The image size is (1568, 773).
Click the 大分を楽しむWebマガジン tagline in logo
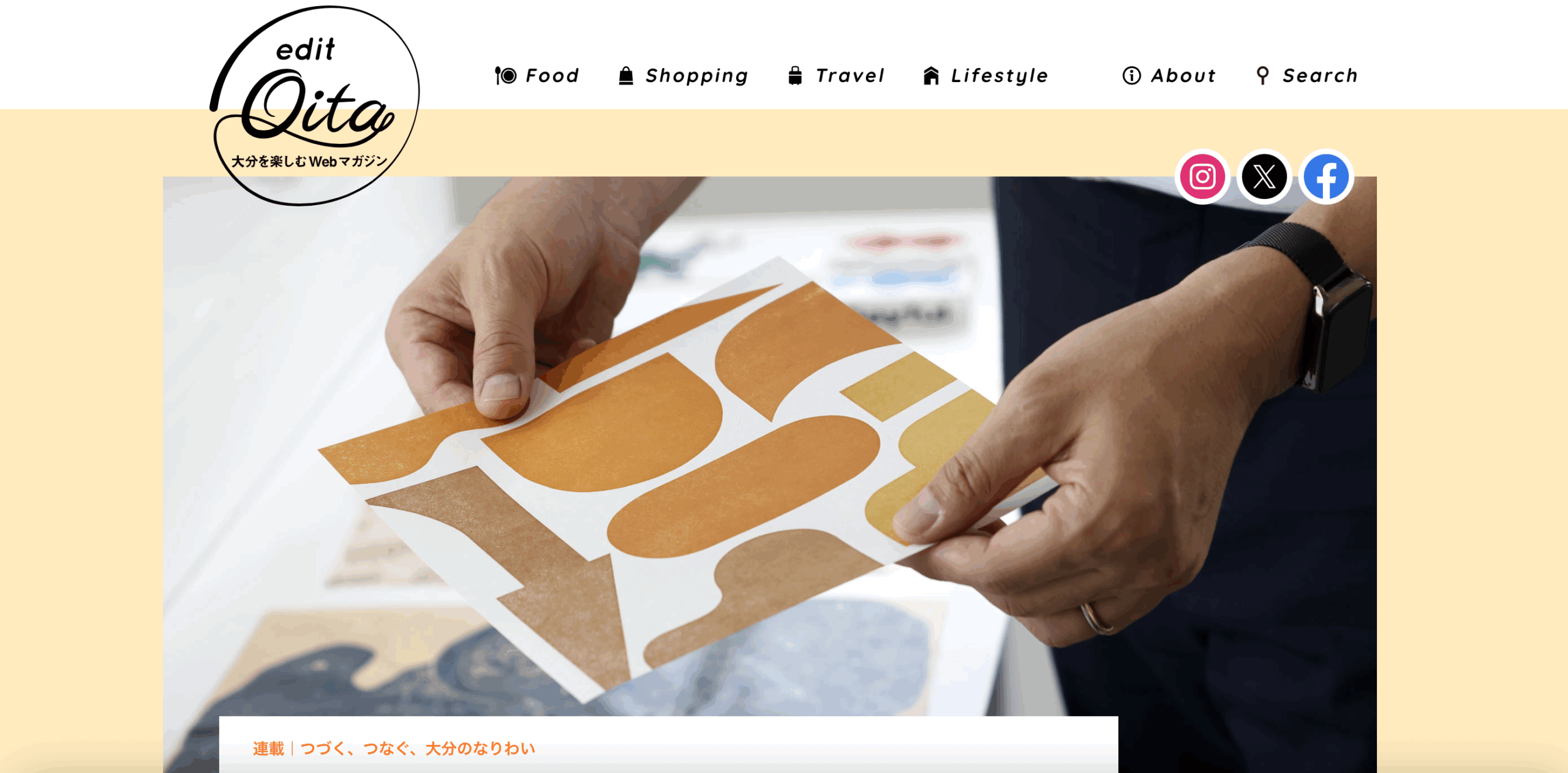(309, 161)
